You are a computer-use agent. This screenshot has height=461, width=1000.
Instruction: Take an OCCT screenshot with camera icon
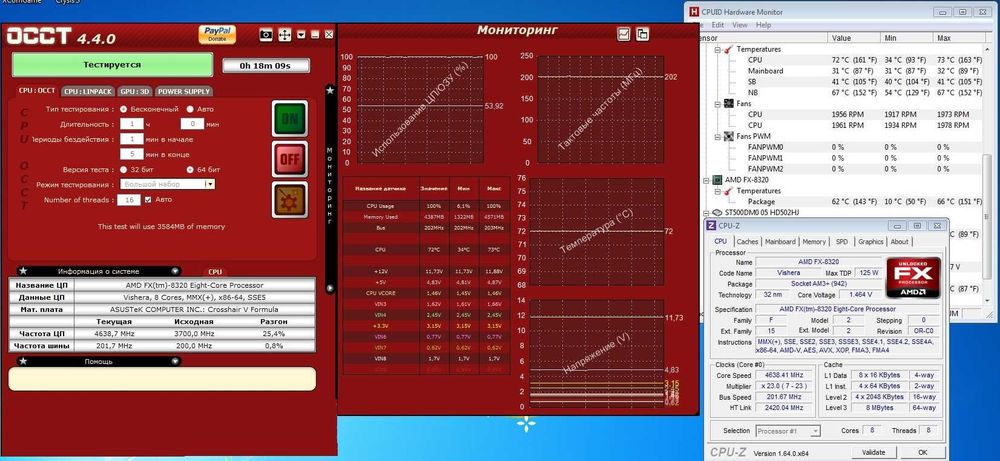(x=266, y=35)
